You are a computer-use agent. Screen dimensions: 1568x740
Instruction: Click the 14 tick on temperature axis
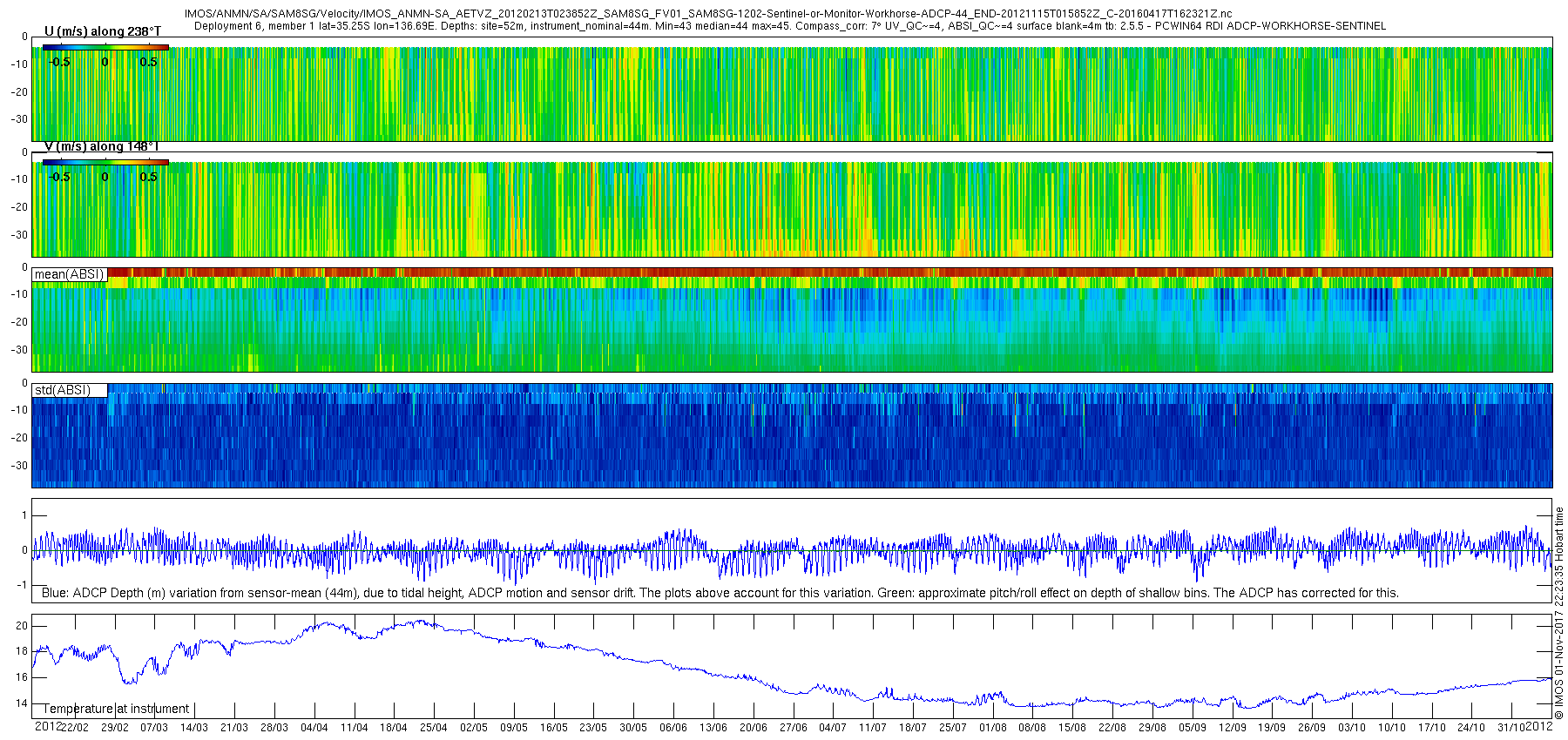[x=22, y=703]
